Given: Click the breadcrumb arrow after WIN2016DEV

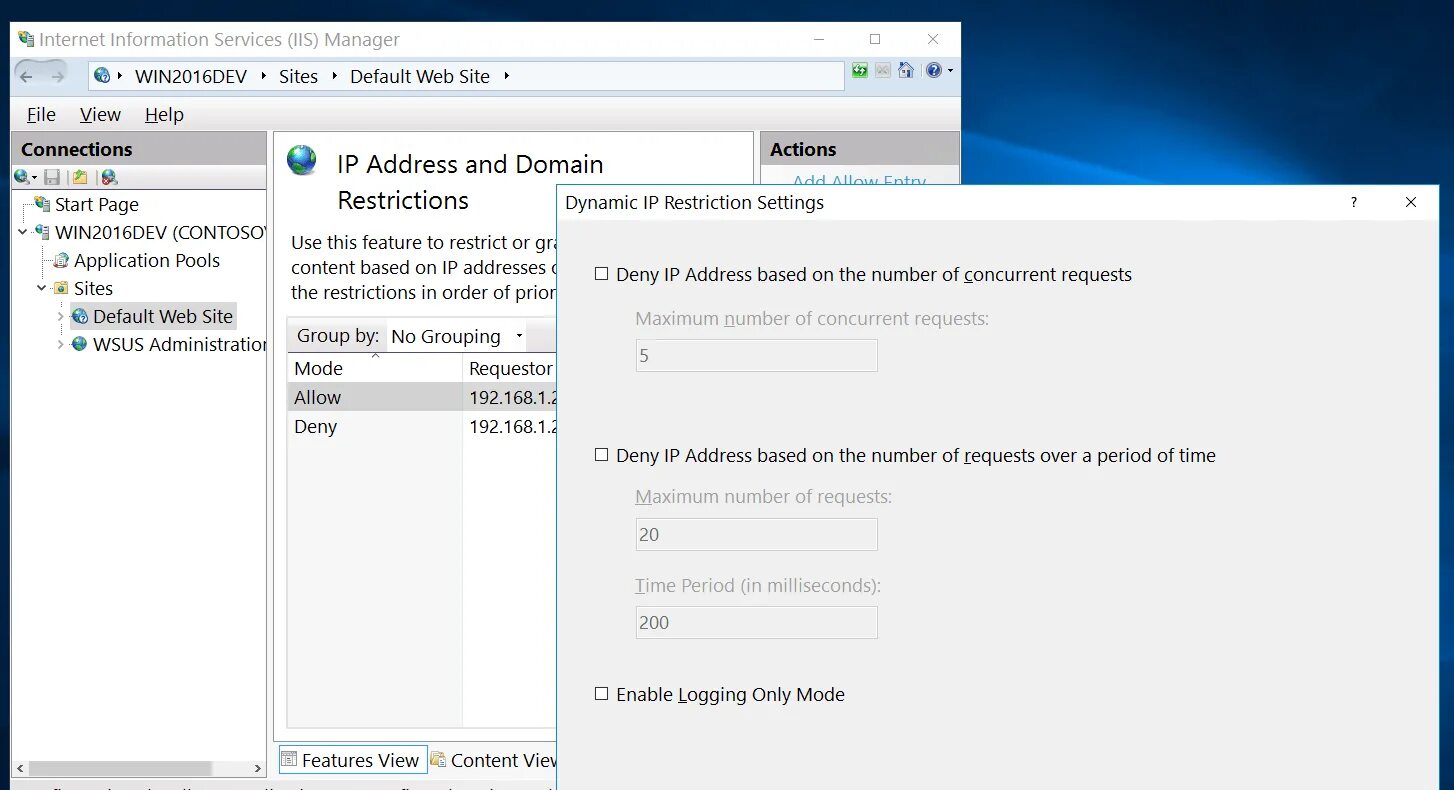Looking at the screenshot, I should (x=264, y=76).
